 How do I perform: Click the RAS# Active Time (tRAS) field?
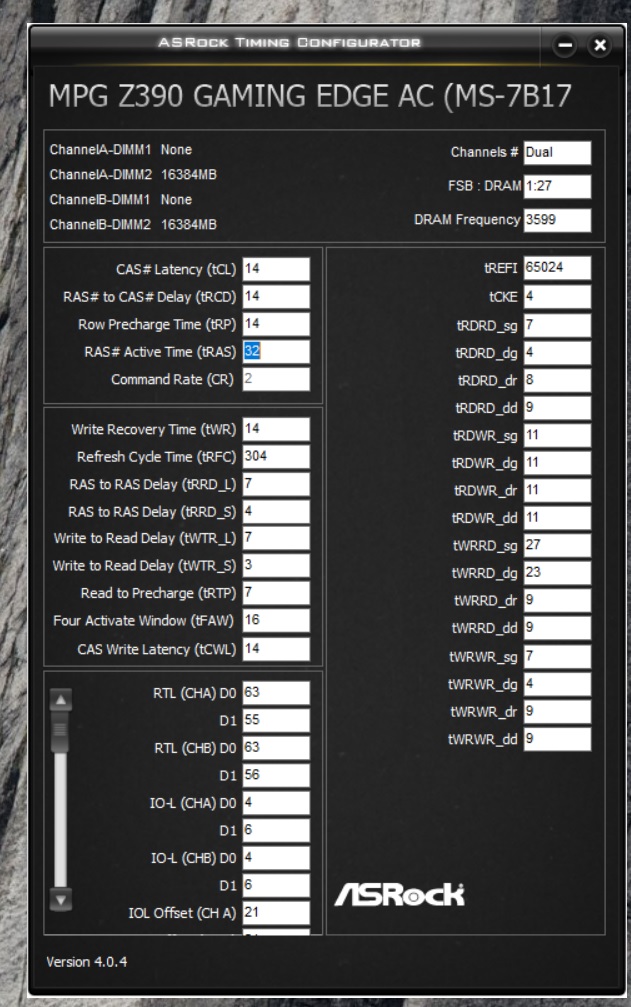pos(276,352)
